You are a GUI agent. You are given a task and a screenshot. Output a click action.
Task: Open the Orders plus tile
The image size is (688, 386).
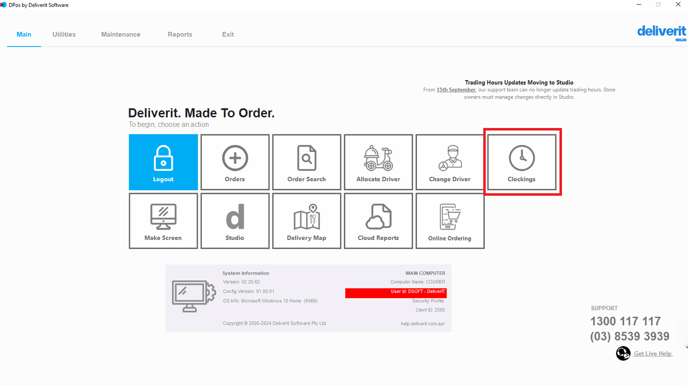[235, 162]
